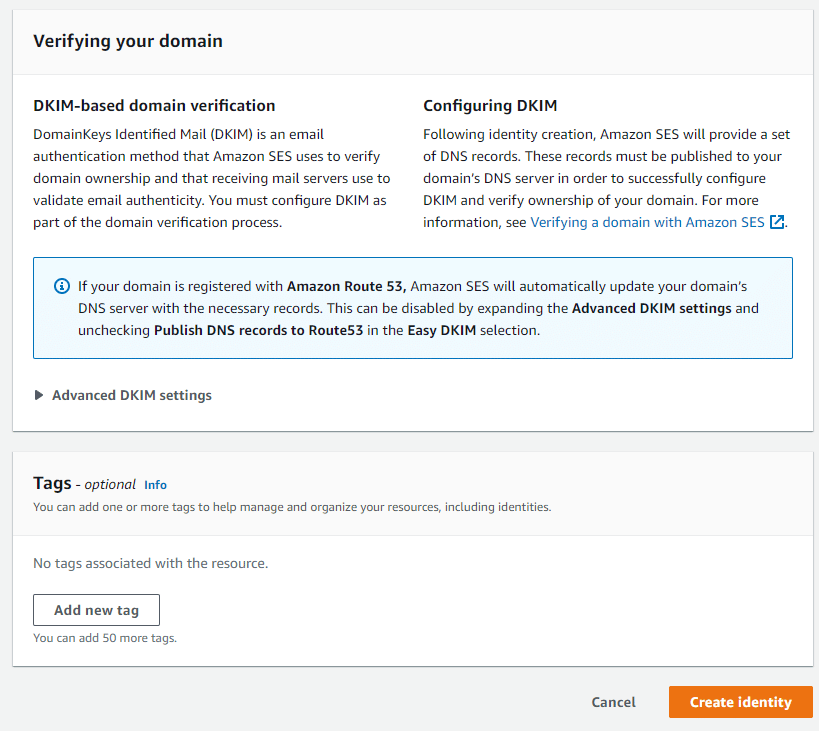Expand the Advanced DKIM settings section
Viewport: 819px width, 731px height.
point(130,395)
